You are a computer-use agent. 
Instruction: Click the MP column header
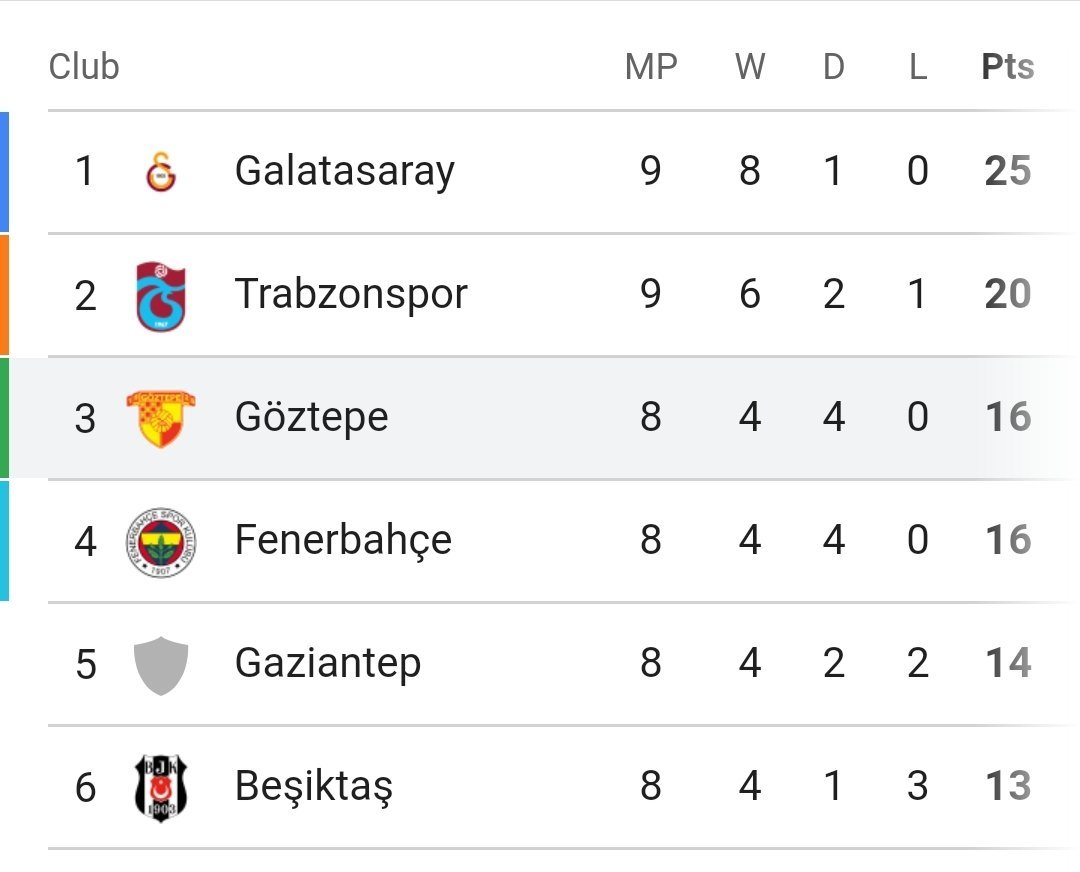(x=651, y=67)
